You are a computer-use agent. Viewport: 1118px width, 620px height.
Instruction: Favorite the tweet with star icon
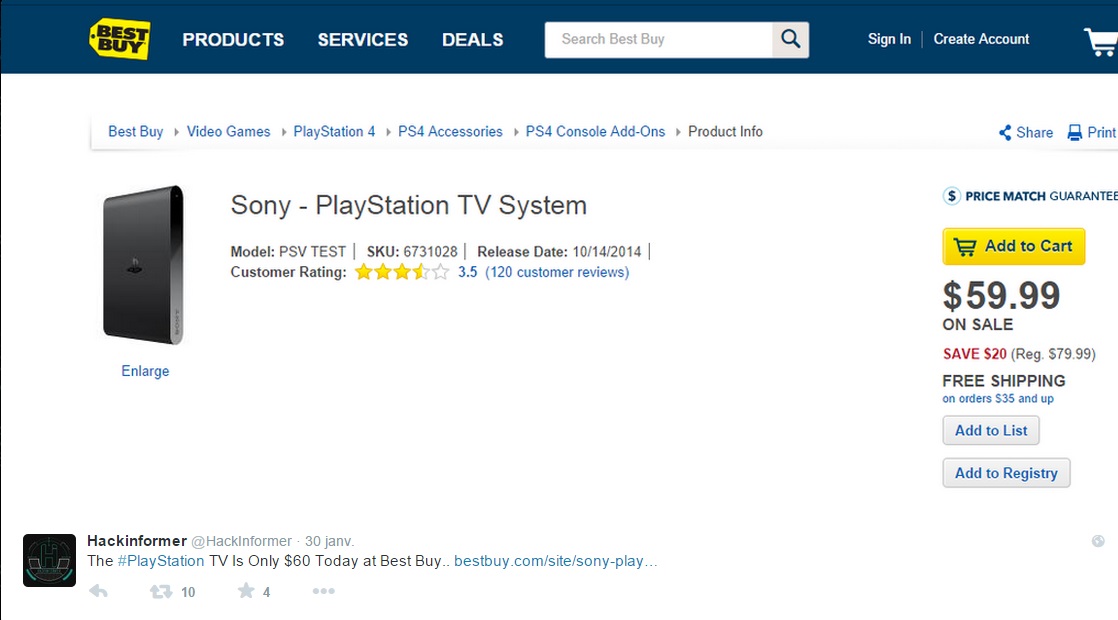point(245,590)
